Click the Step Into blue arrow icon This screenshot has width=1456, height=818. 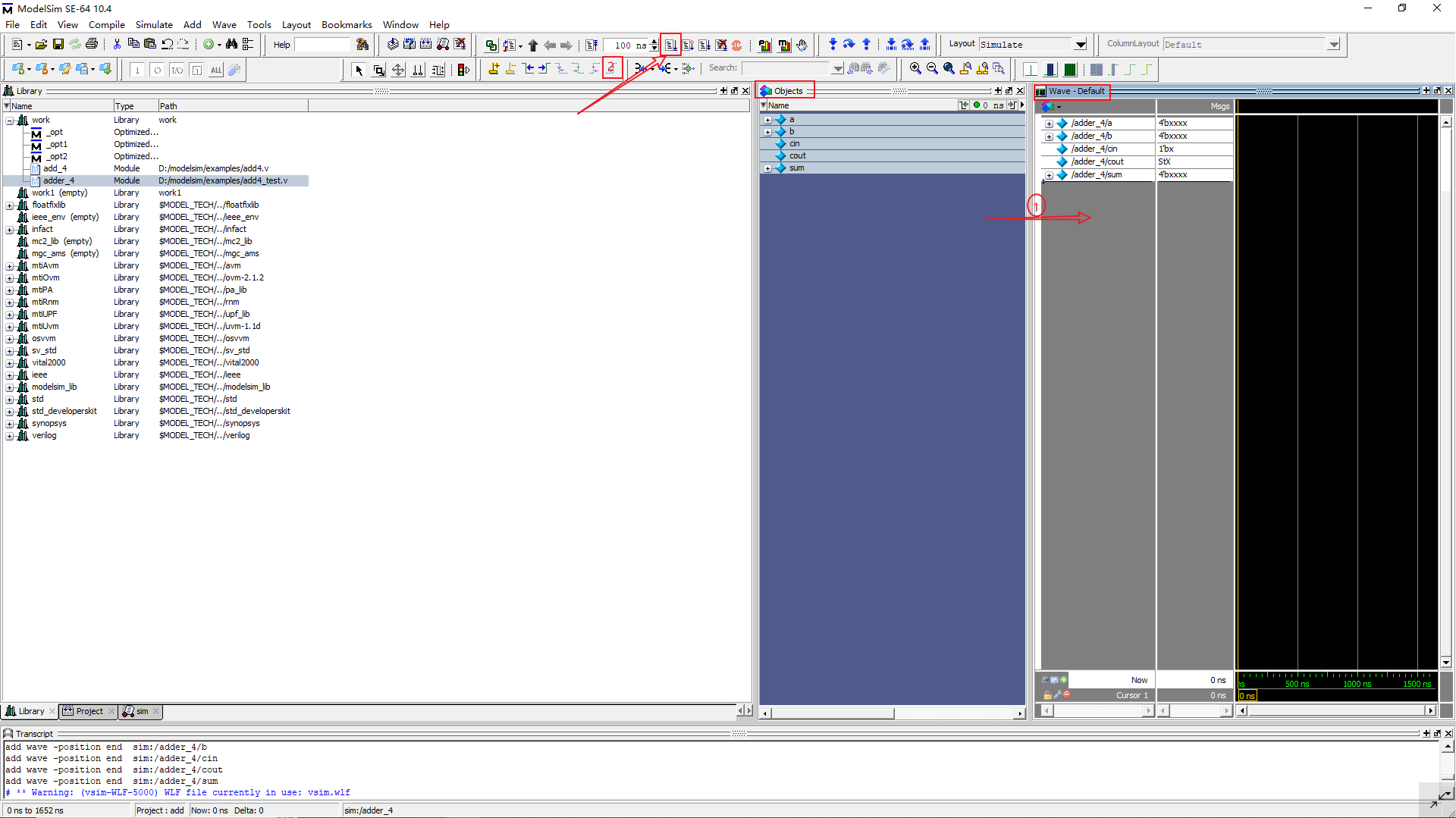click(833, 45)
